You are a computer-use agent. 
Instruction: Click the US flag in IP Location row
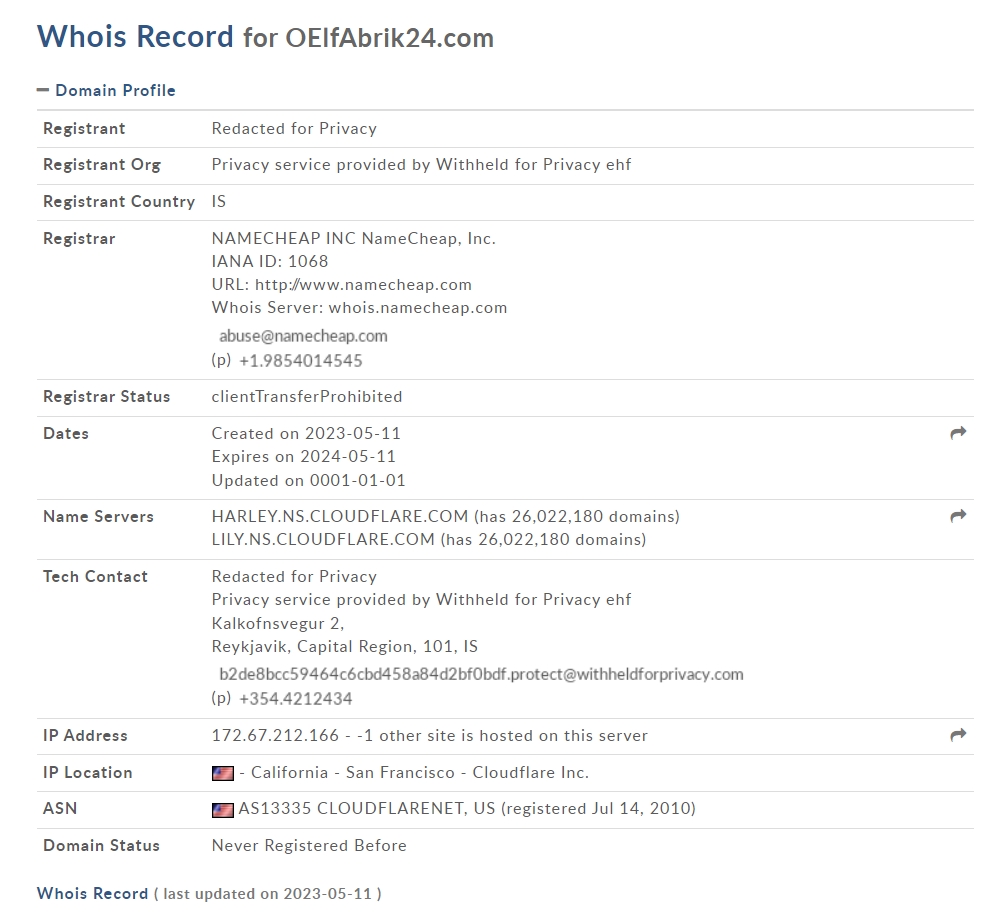pos(223,774)
